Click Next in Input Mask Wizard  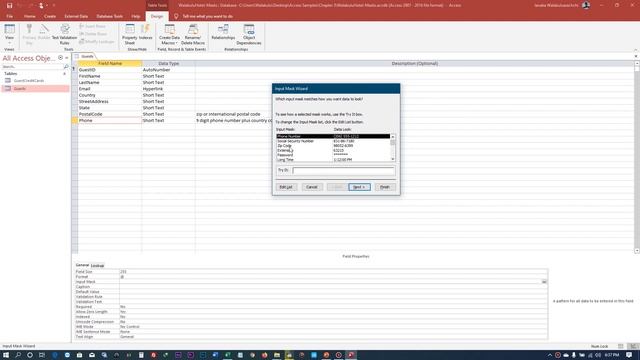(x=359, y=187)
